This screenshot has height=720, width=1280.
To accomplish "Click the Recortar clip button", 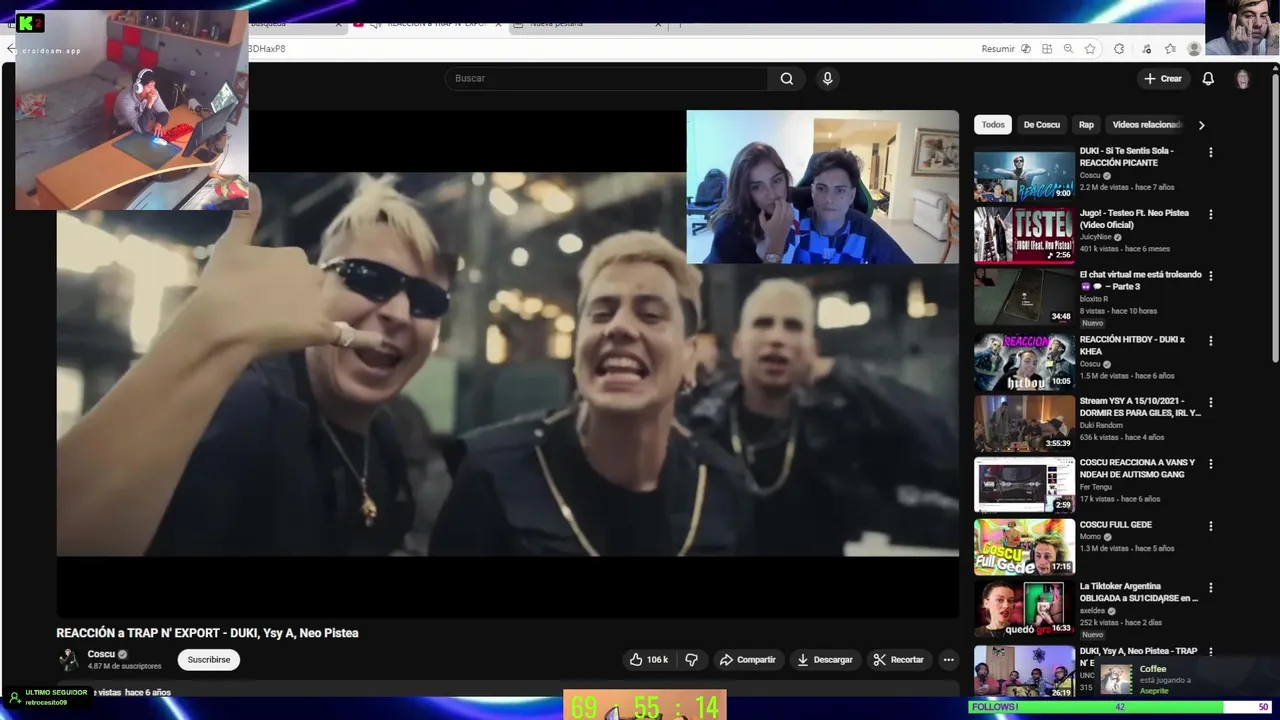I will click(x=897, y=660).
